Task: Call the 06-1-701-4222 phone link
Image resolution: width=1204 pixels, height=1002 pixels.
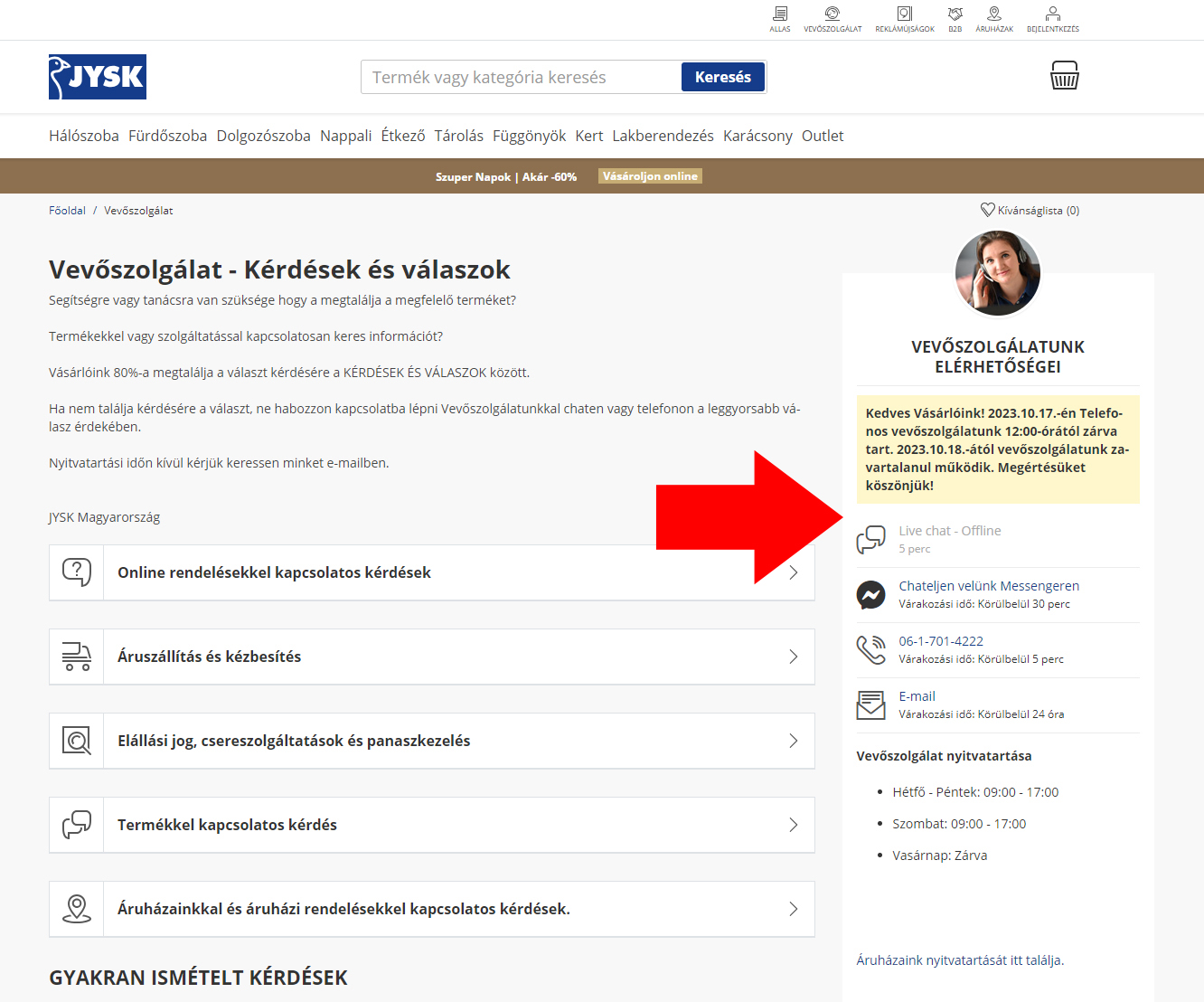Action: 940,641
